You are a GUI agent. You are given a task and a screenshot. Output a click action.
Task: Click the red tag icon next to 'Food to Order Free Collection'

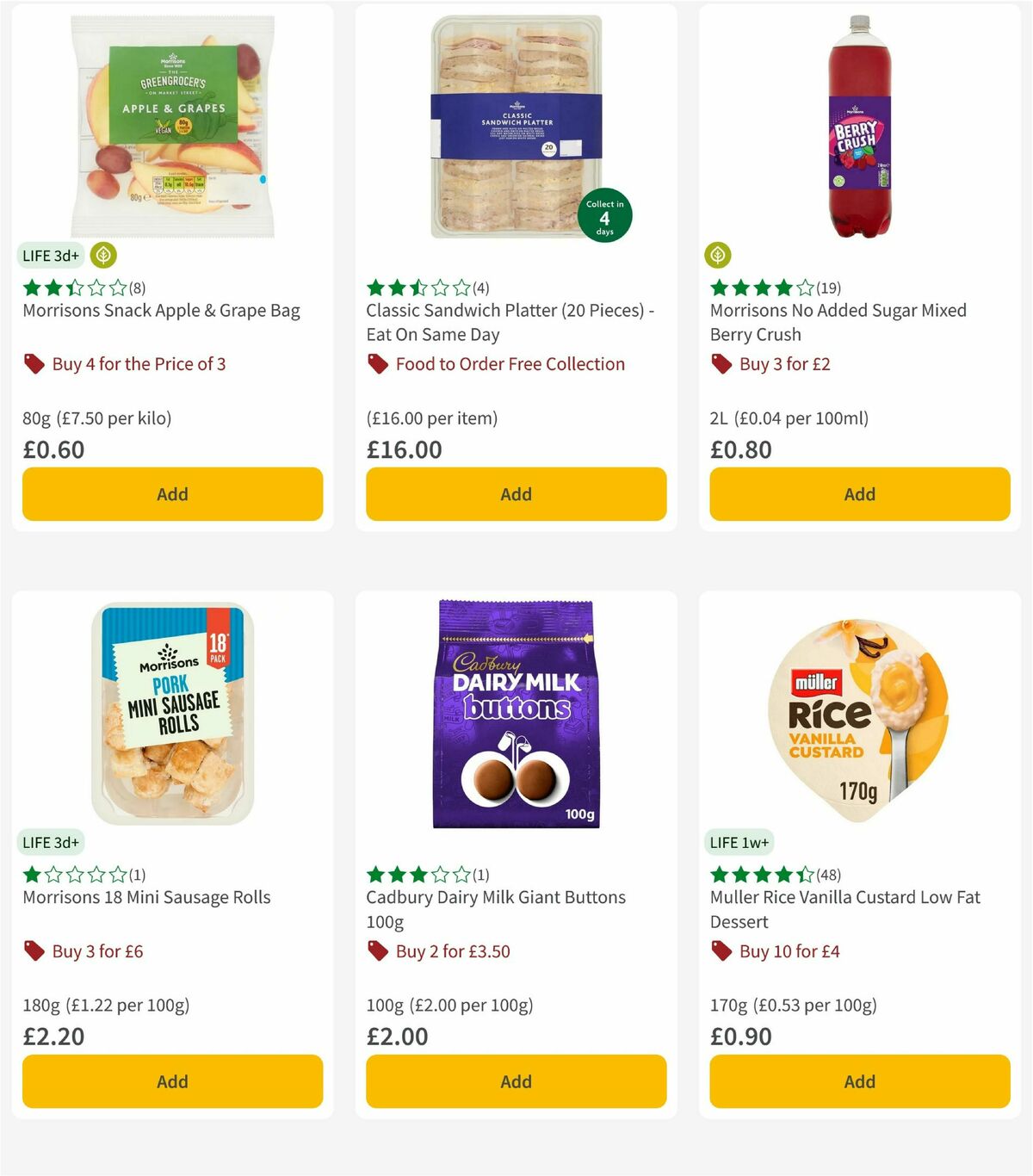coord(377,364)
